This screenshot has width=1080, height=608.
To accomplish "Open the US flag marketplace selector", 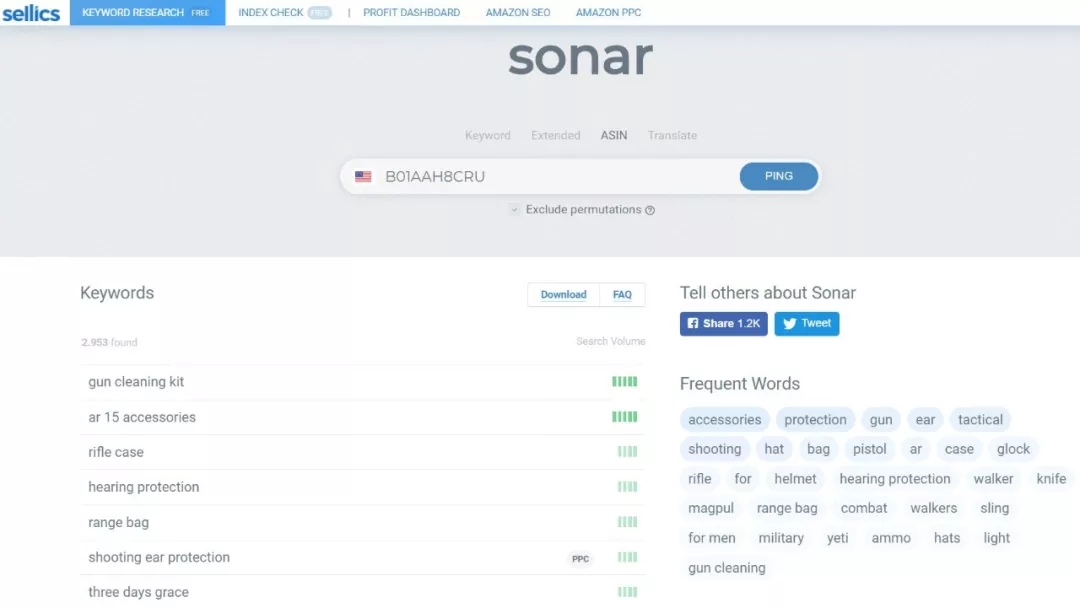I will point(363,177).
